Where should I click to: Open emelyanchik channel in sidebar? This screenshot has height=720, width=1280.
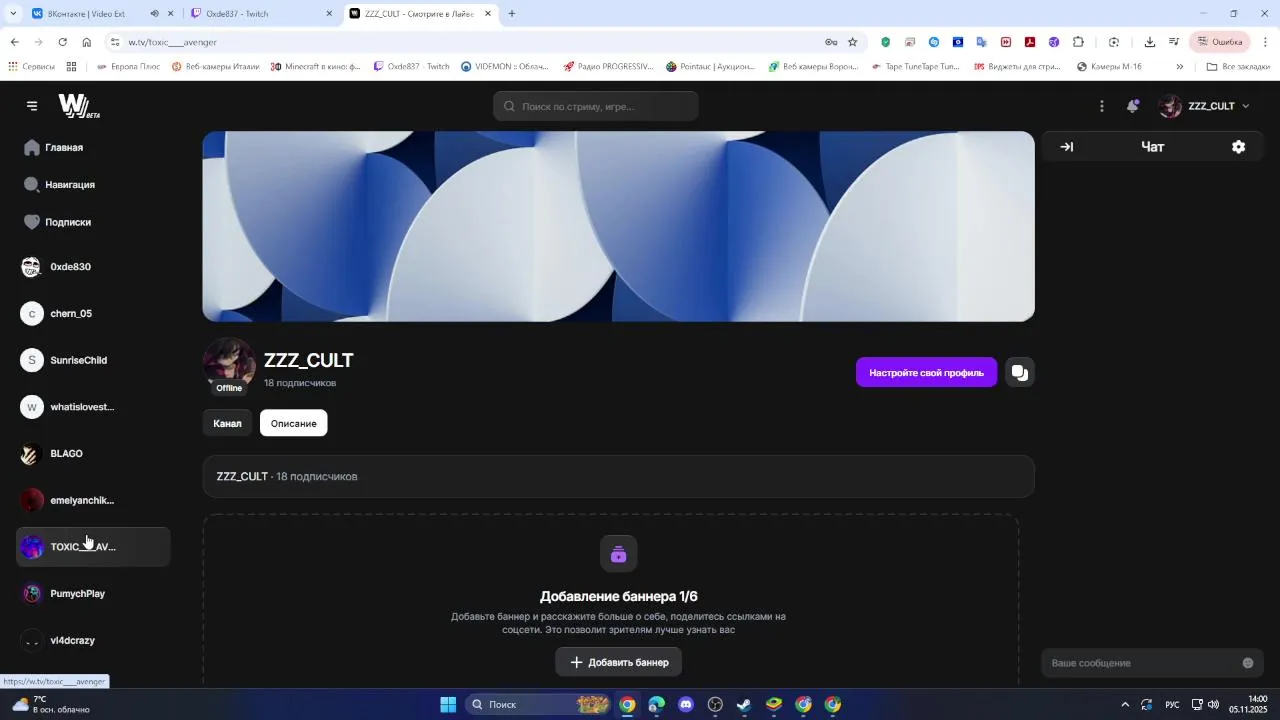93,500
